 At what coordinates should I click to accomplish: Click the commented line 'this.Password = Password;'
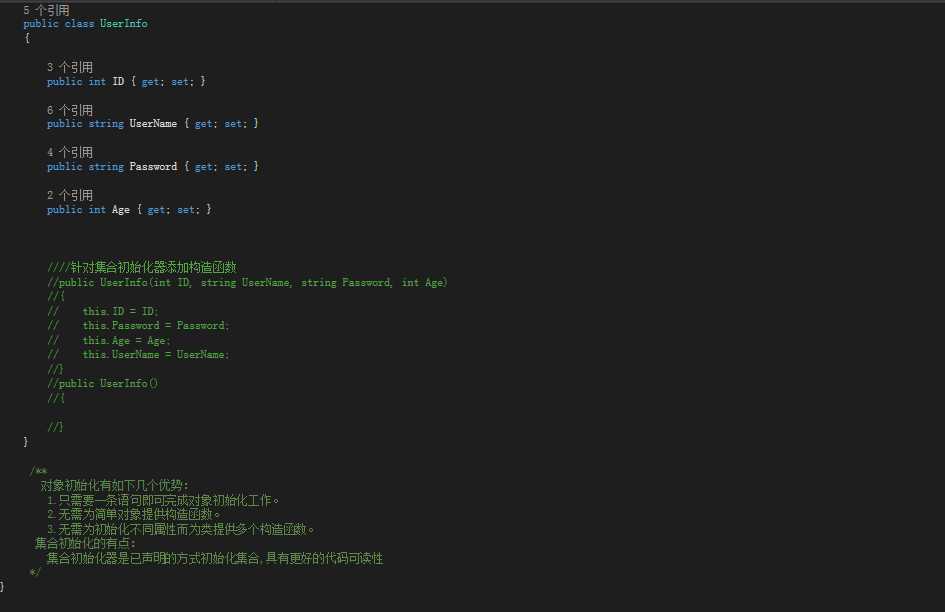click(x=155, y=326)
